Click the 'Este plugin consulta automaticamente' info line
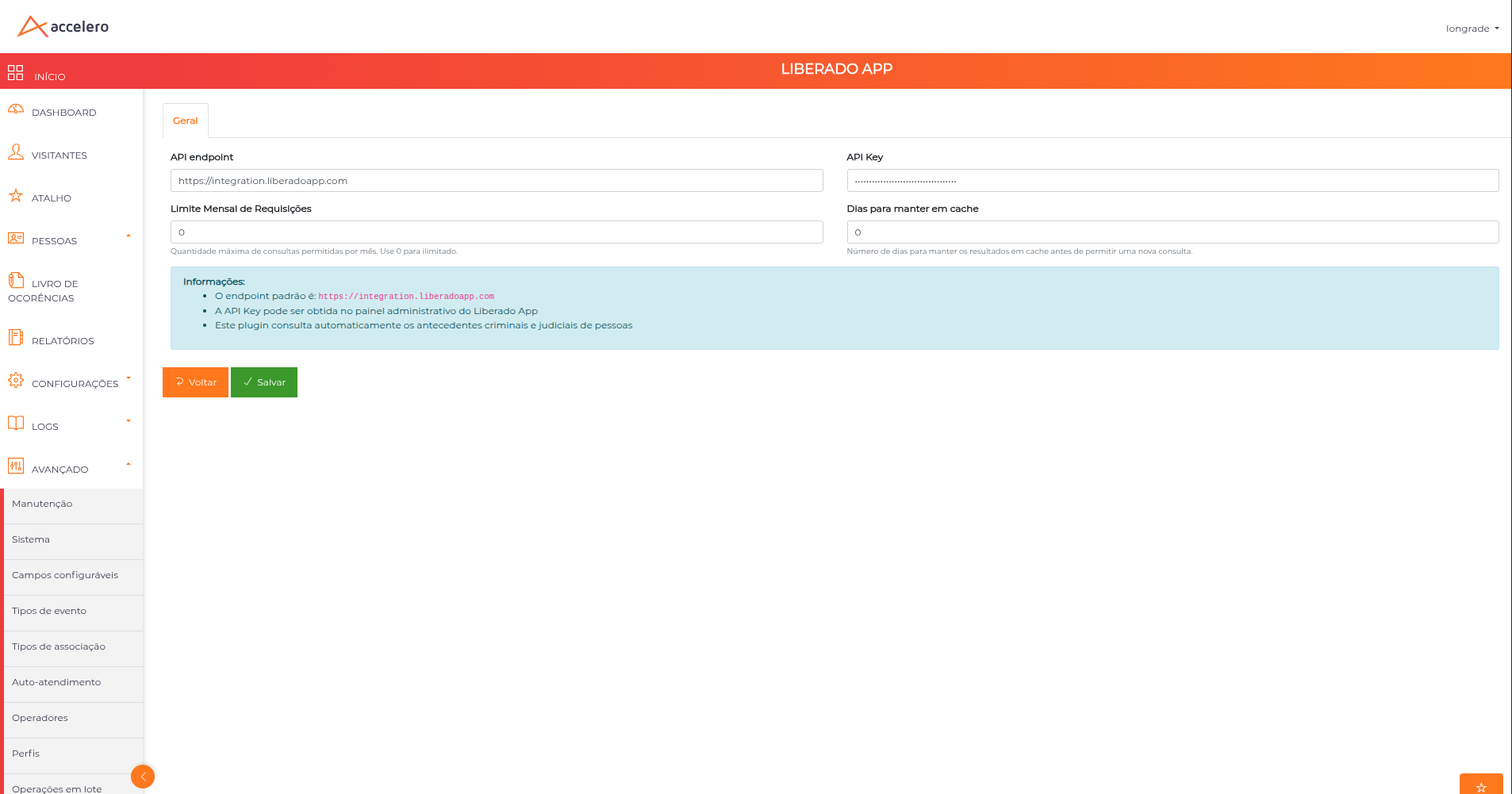Screen dimensions: 1512x794 (424, 325)
